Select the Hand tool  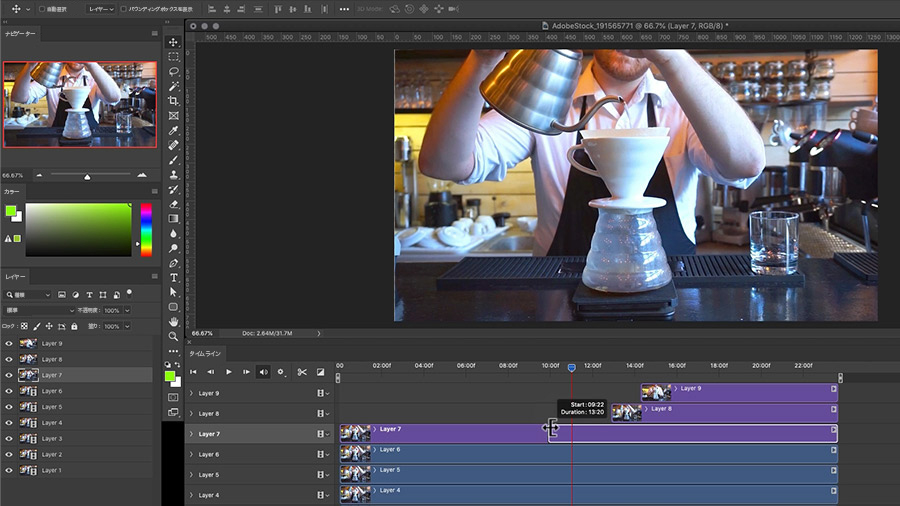click(174, 322)
